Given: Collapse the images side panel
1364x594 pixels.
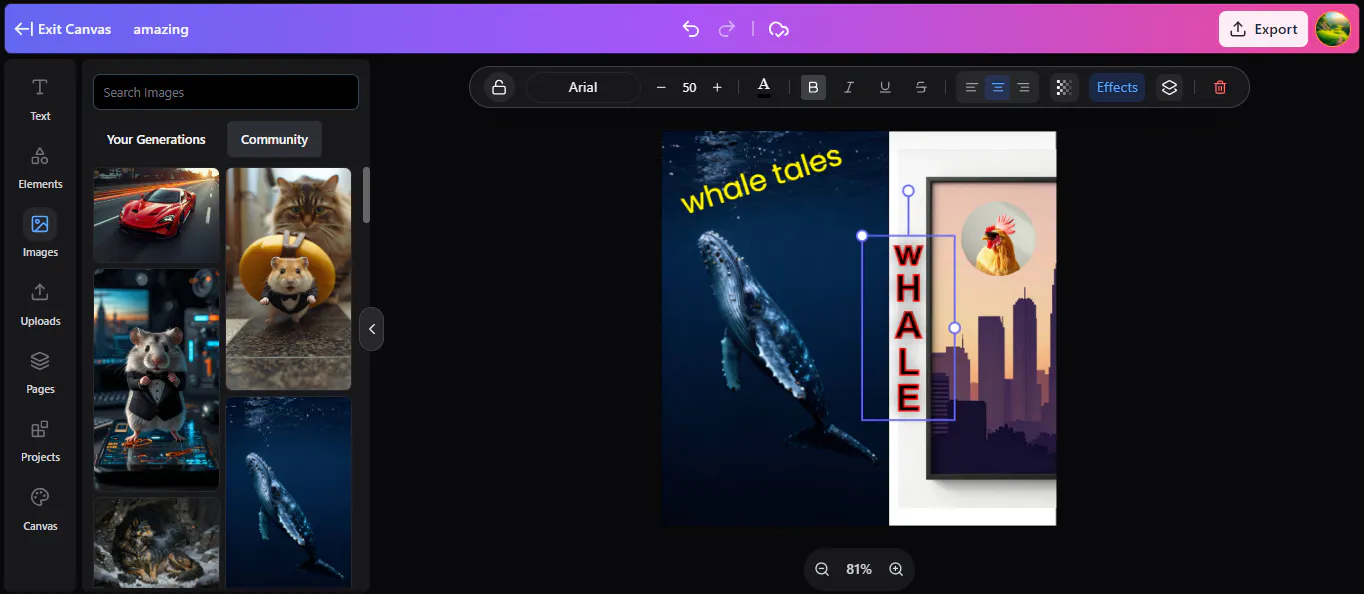Looking at the screenshot, I should (371, 329).
